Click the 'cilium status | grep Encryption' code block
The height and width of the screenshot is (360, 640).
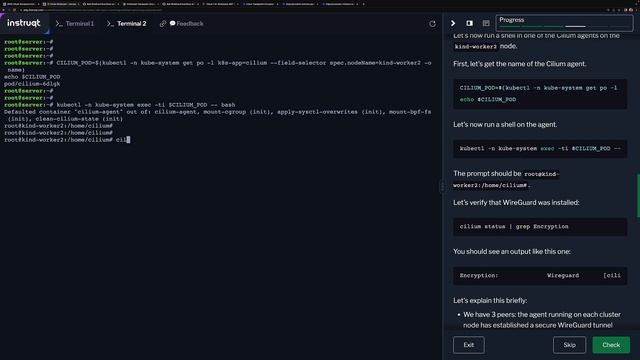pos(540,227)
